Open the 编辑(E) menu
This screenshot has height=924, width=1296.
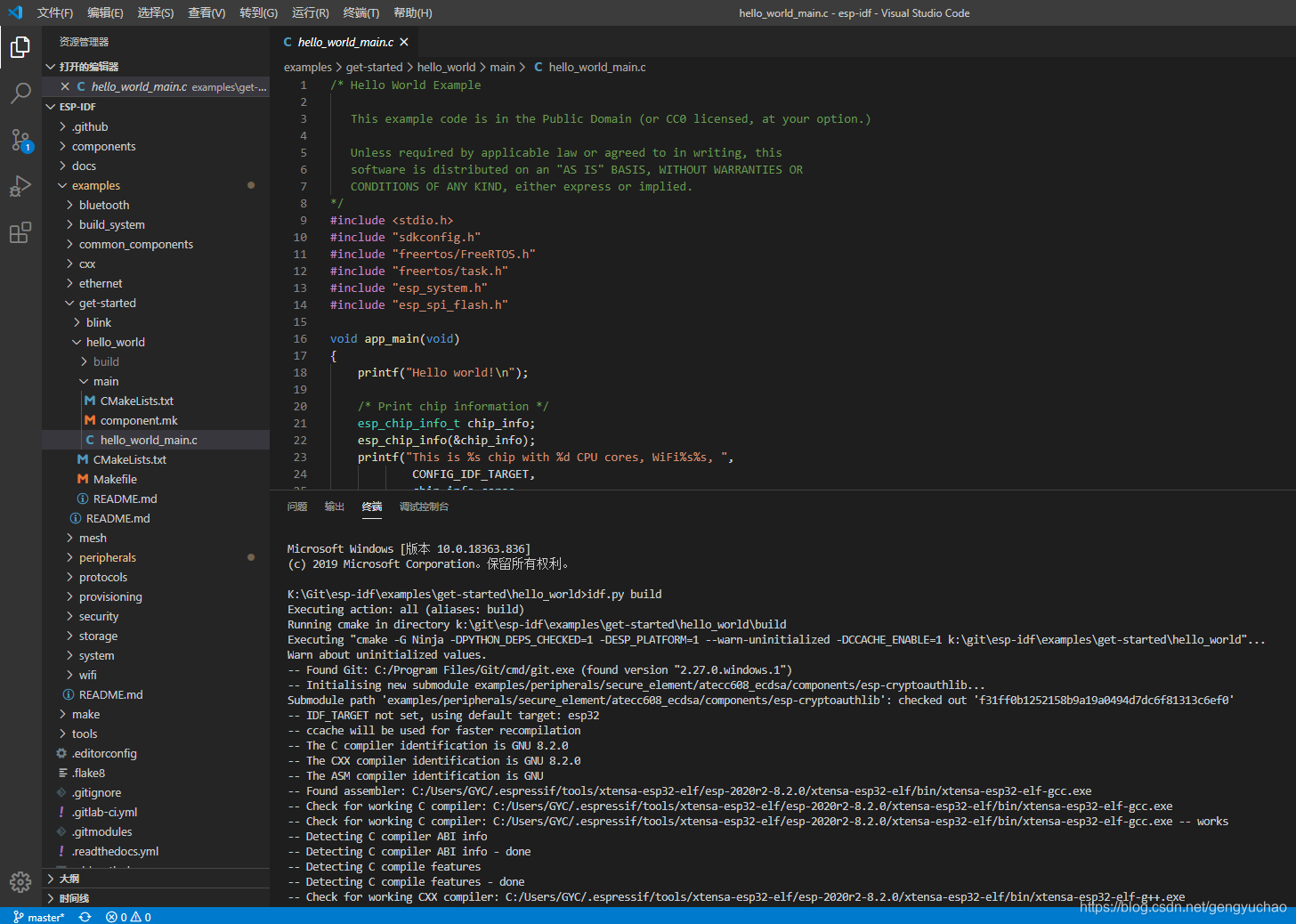[x=105, y=12]
